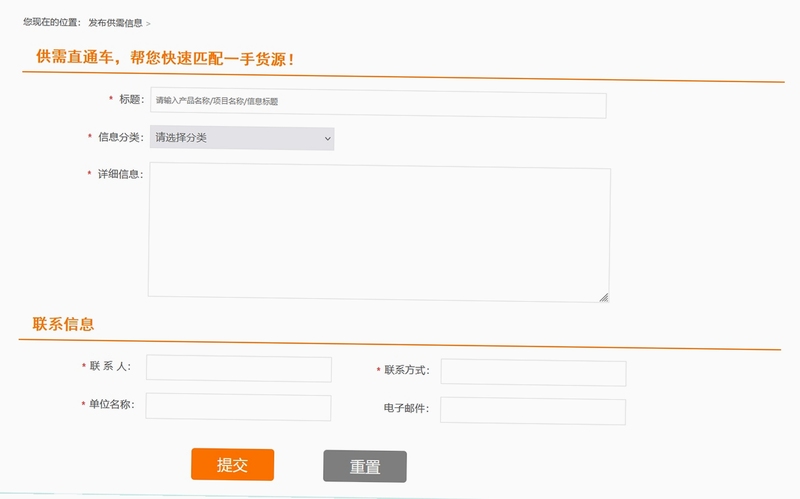Click the 发布供需信息 breadcrumb link
The height and width of the screenshot is (499, 800).
click(115, 23)
